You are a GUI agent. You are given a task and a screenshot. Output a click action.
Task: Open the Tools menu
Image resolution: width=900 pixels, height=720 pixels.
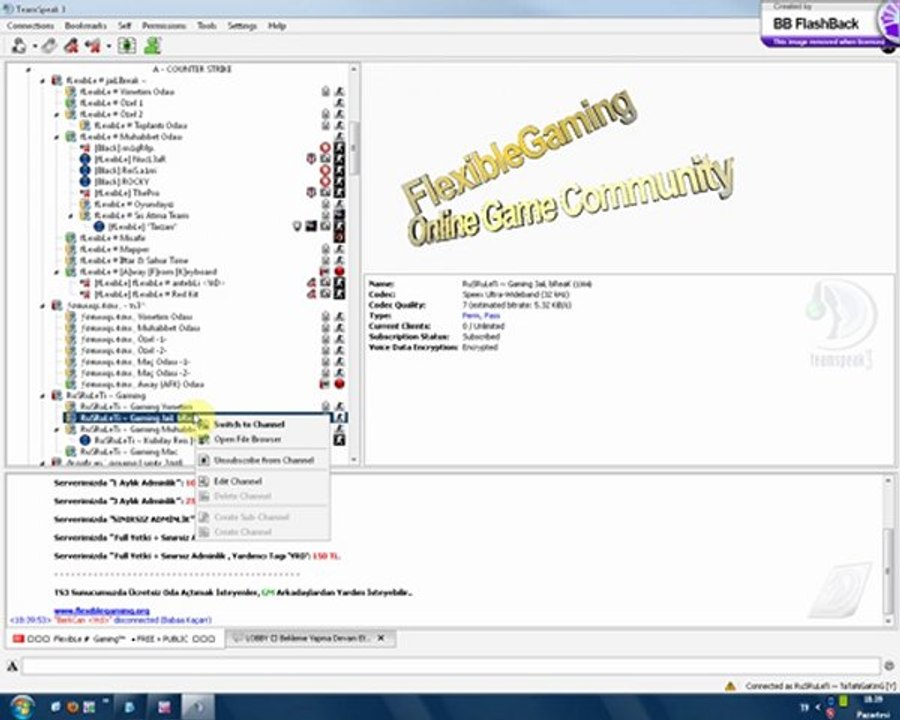[x=207, y=26]
